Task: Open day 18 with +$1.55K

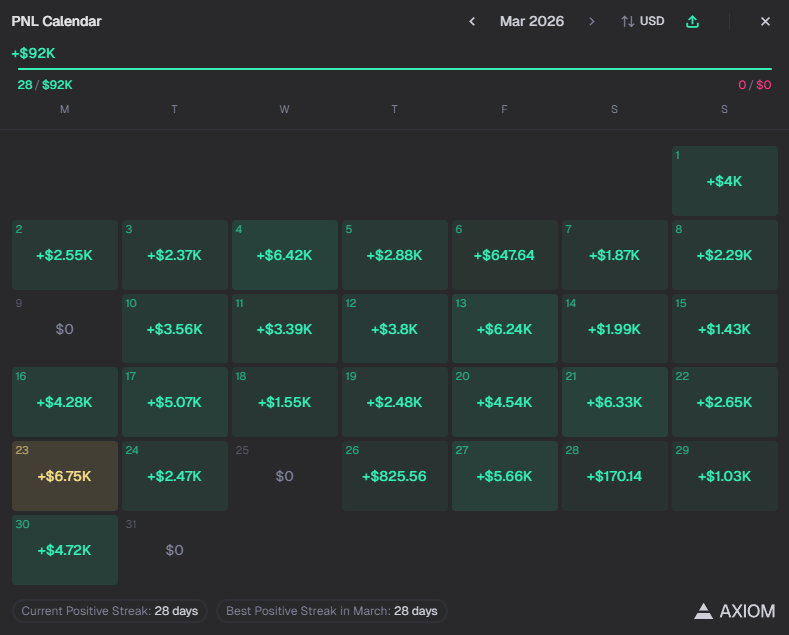Action: (x=285, y=402)
